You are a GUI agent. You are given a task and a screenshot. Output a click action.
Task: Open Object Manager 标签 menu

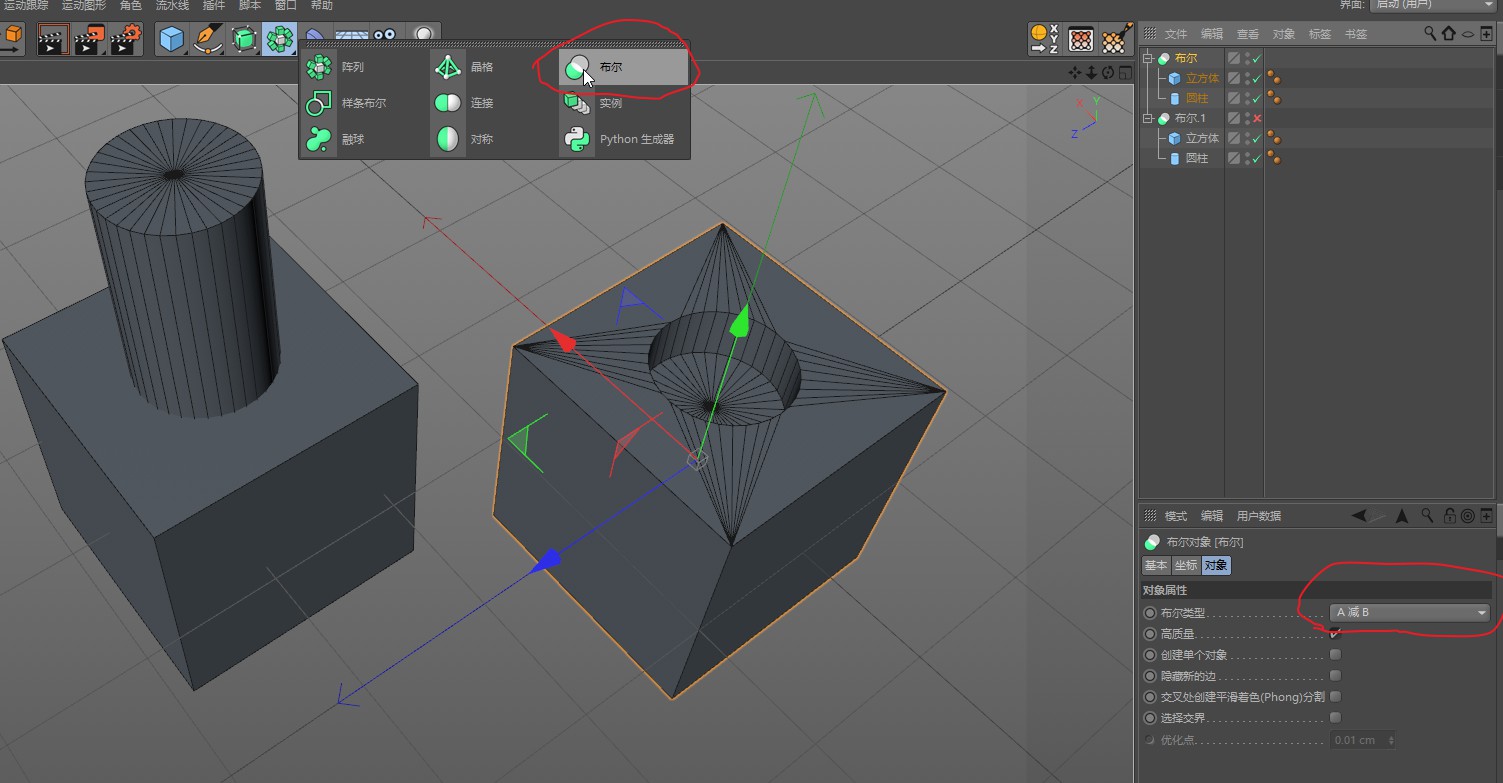(x=1320, y=34)
